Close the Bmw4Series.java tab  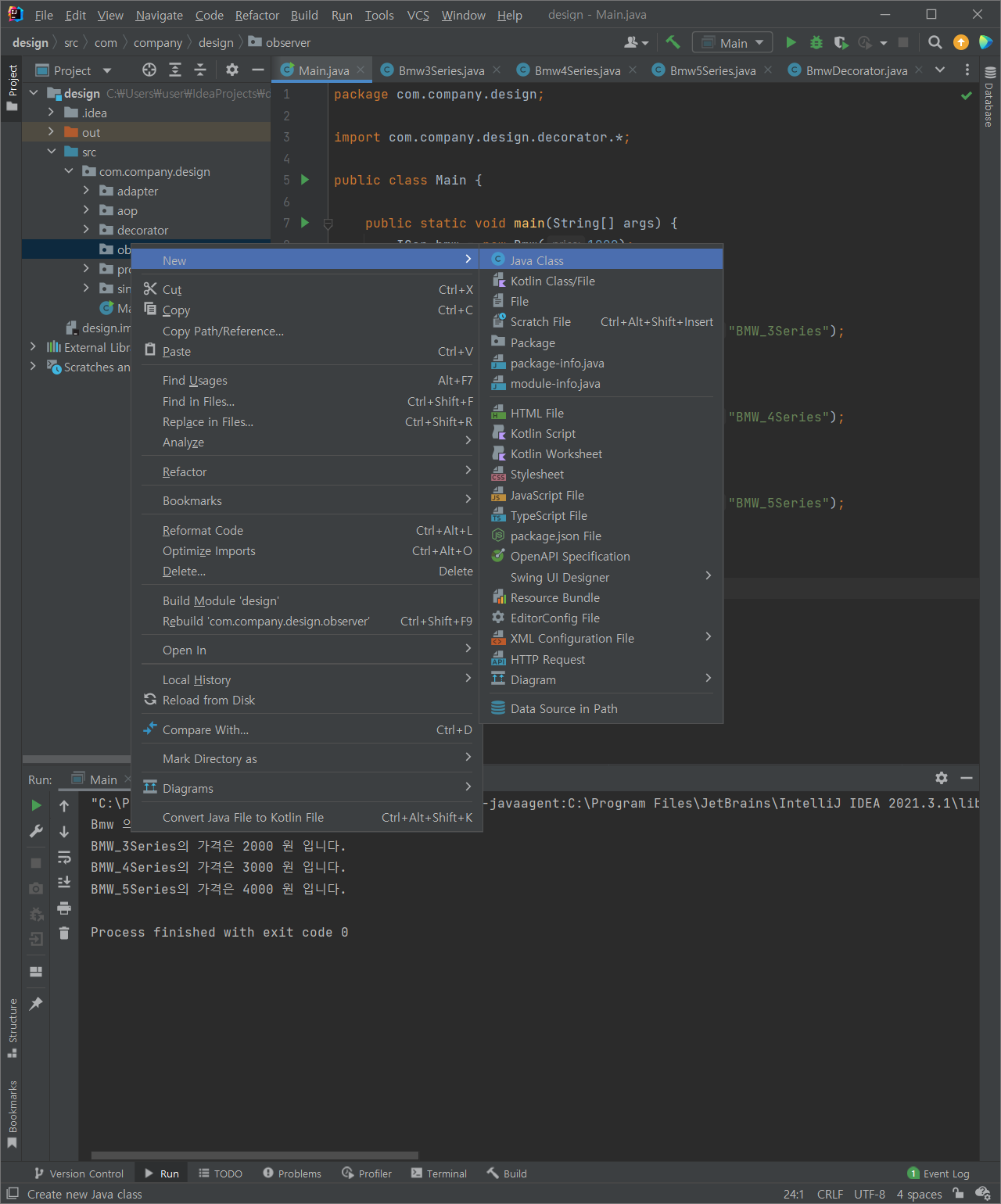tap(633, 70)
